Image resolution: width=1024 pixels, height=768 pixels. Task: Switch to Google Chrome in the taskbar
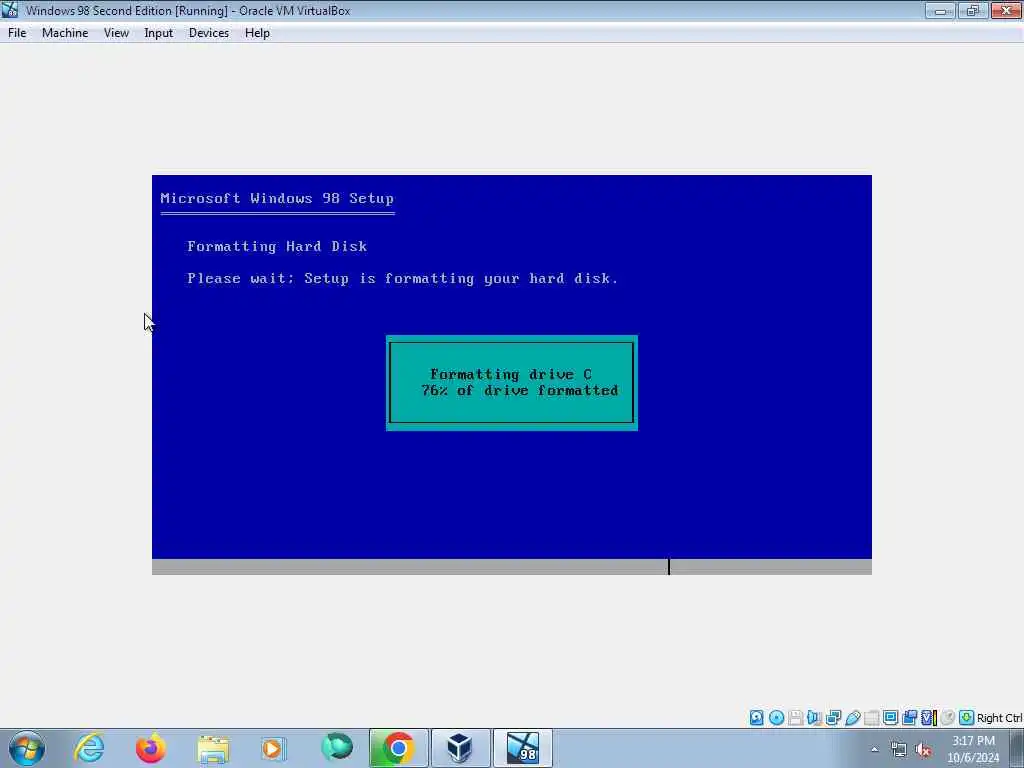(x=398, y=748)
